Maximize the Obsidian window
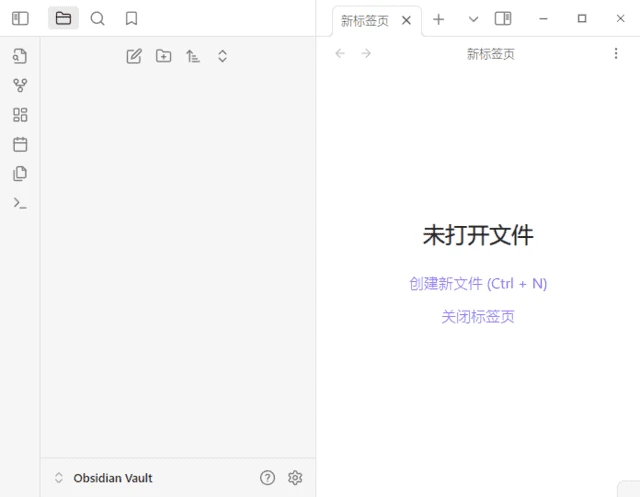 click(x=582, y=19)
